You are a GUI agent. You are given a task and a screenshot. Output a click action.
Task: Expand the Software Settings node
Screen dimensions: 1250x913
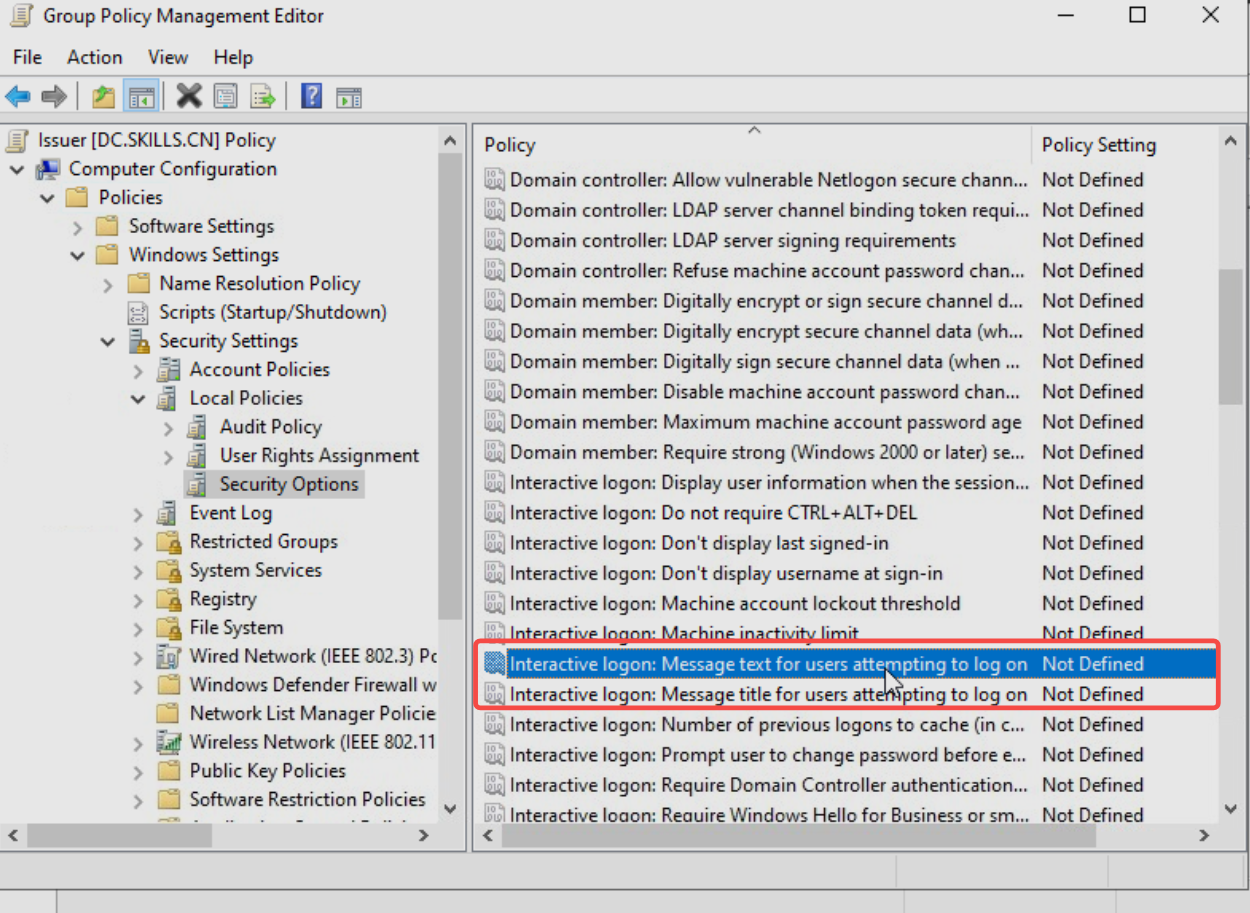pyautogui.click(x=78, y=227)
